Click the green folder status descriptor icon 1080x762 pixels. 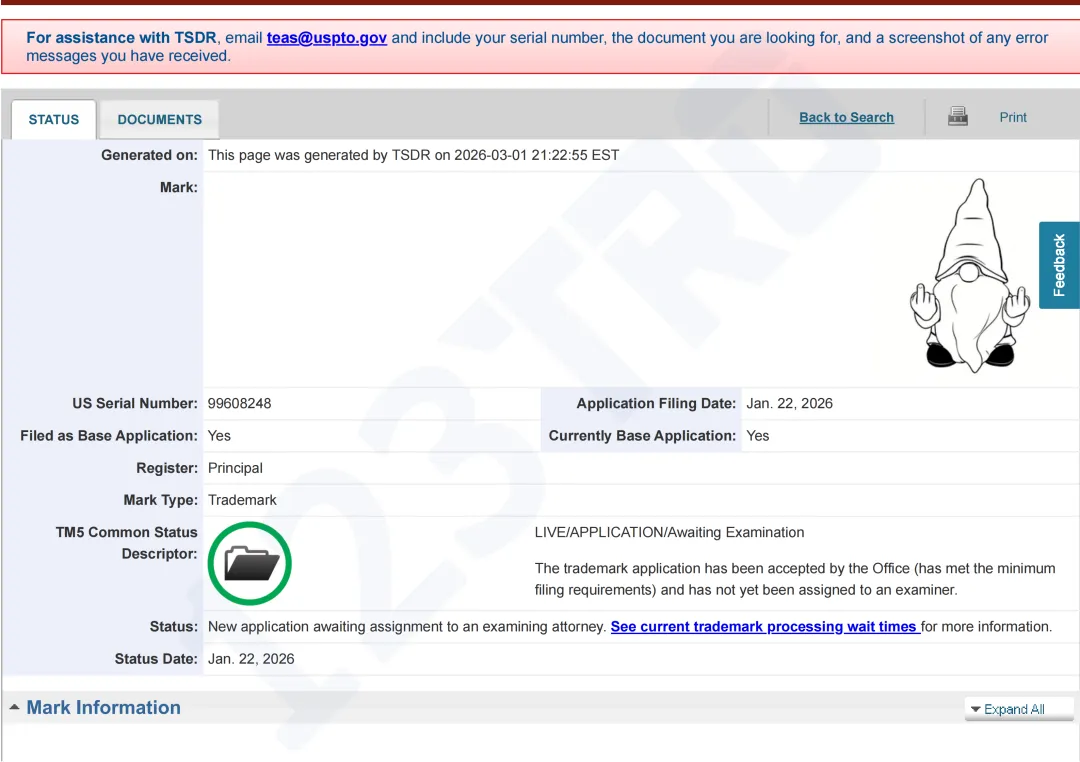(x=249, y=564)
